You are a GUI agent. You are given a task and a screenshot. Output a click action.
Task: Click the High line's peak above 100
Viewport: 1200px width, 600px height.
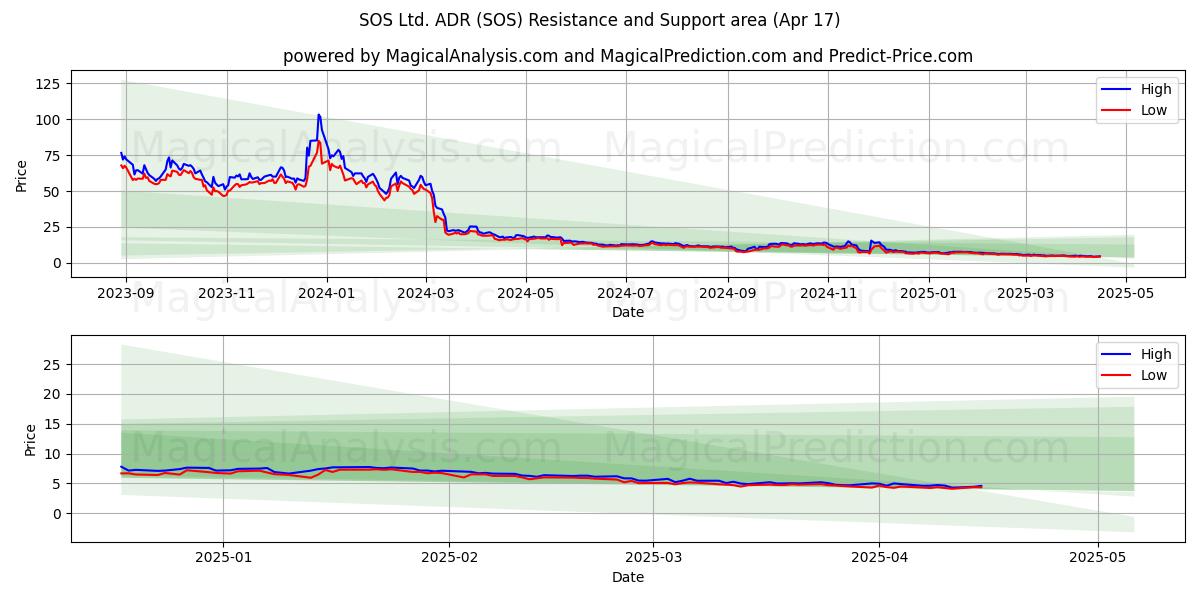tap(318, 115)
